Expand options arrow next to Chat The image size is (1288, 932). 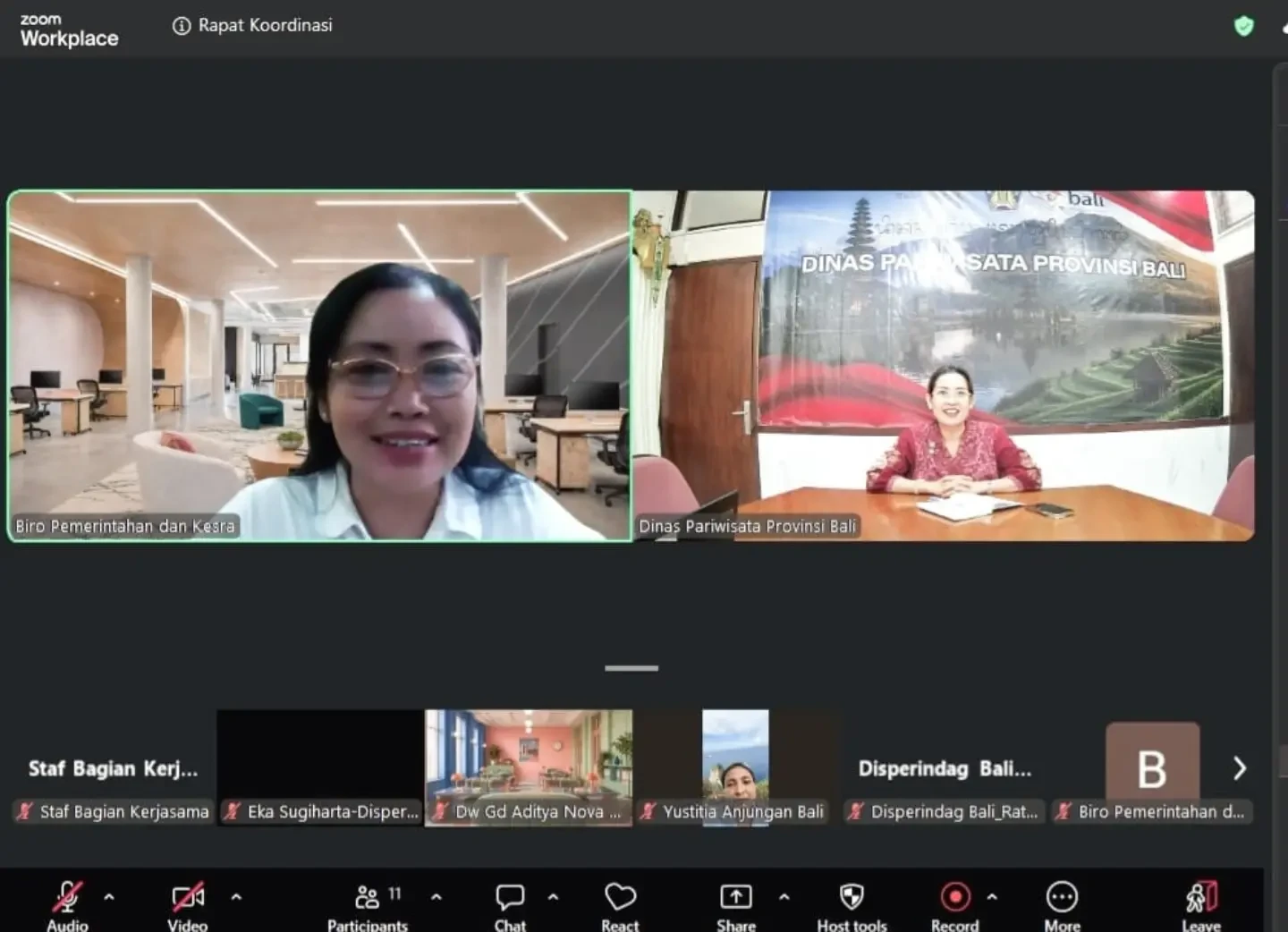(x=553, y=896)
